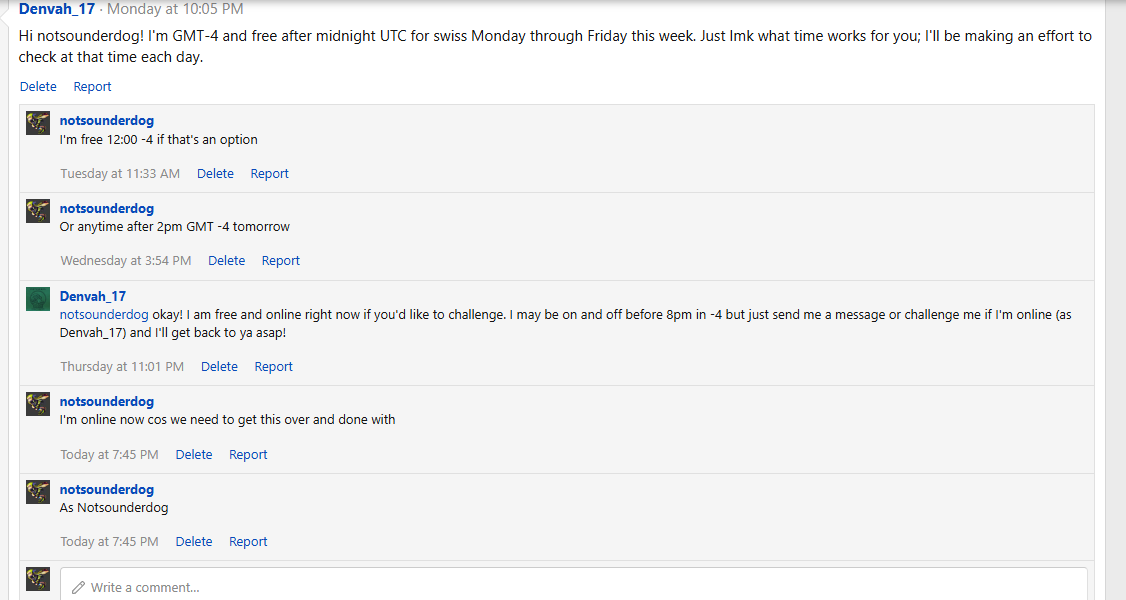This screenshot has height=600, width=1126.
Task: Report the Wednesday 3:54 PM comment
Action: tap(280, 261)
